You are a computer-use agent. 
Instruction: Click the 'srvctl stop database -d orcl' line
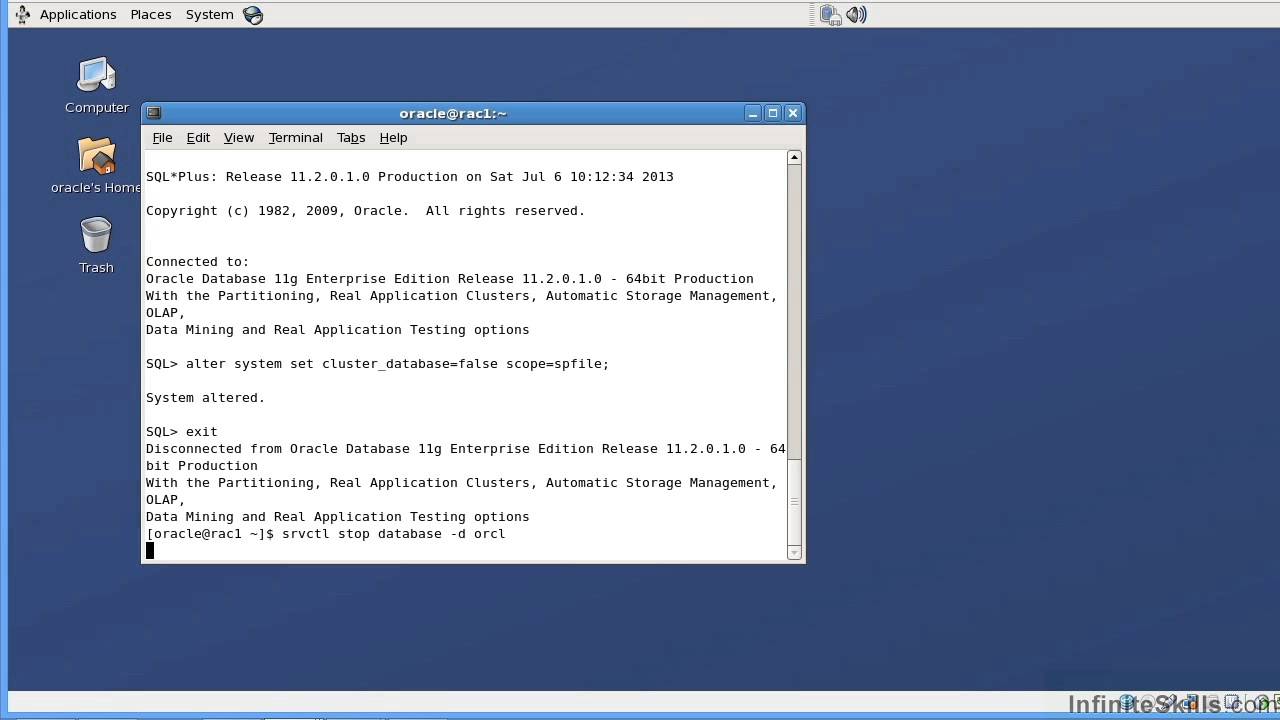coord(326,534)
